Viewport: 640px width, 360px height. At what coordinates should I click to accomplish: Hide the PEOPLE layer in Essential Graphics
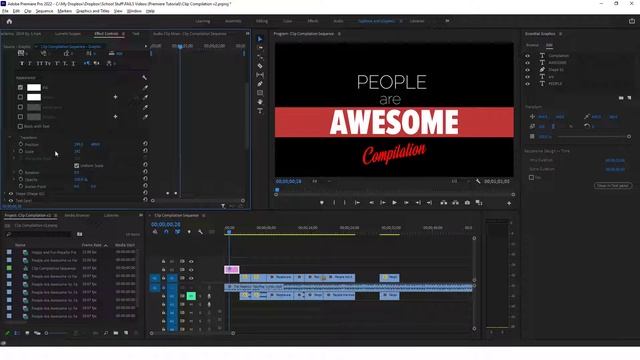tap(527, 84)
